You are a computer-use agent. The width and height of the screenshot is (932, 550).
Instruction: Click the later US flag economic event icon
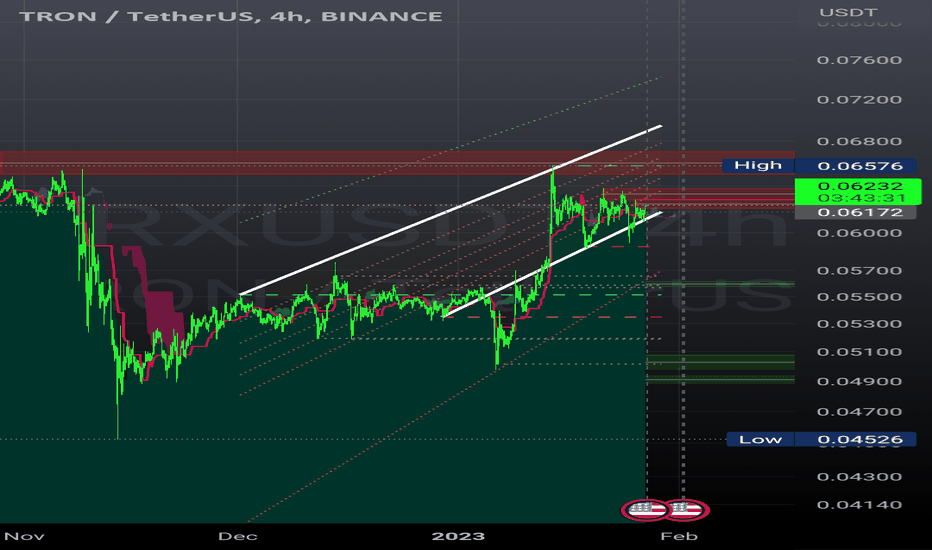pos(687,510)
